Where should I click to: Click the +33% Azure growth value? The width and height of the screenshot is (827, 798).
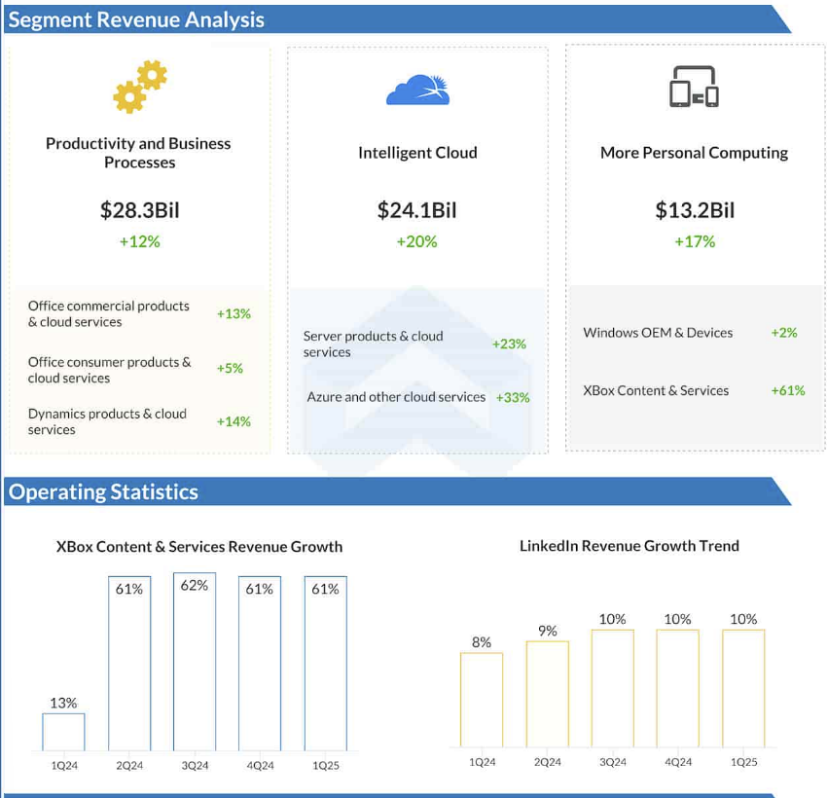(513, 398)
